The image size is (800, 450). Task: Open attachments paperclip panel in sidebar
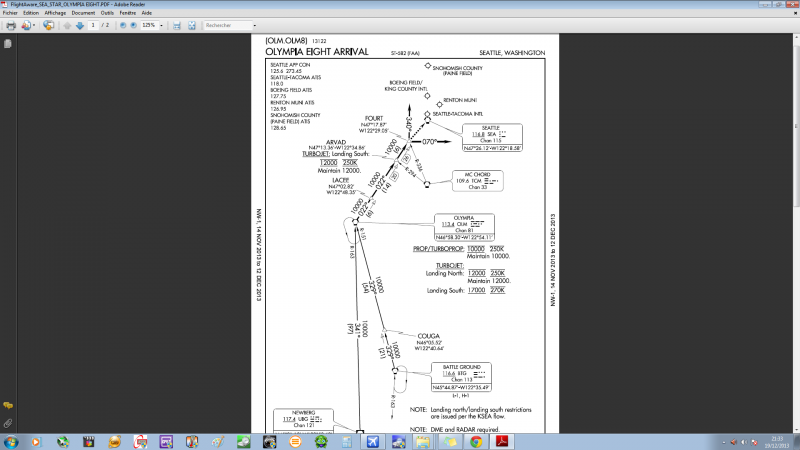pos(8,423)
